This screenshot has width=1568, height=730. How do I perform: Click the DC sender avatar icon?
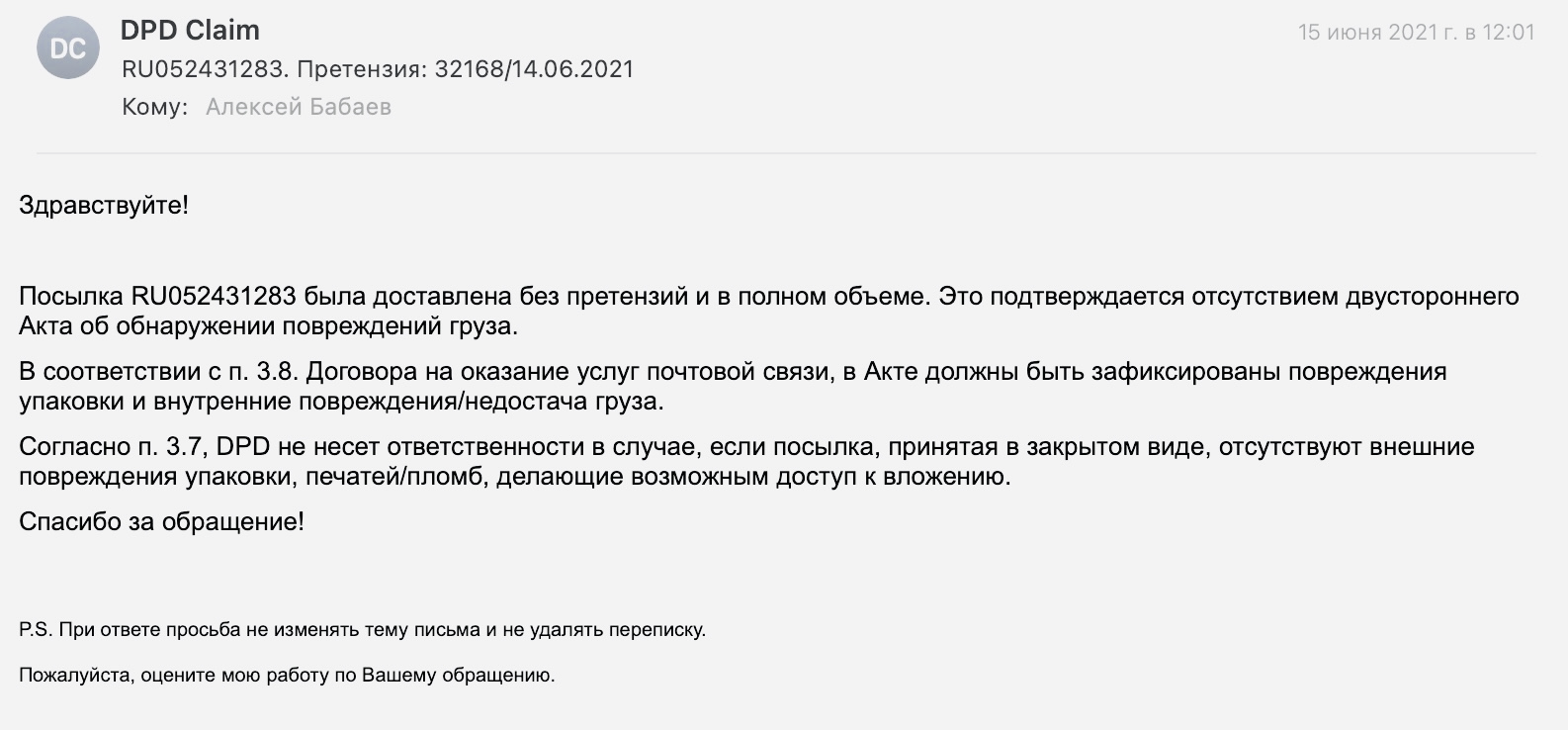(x=67, y=47)
